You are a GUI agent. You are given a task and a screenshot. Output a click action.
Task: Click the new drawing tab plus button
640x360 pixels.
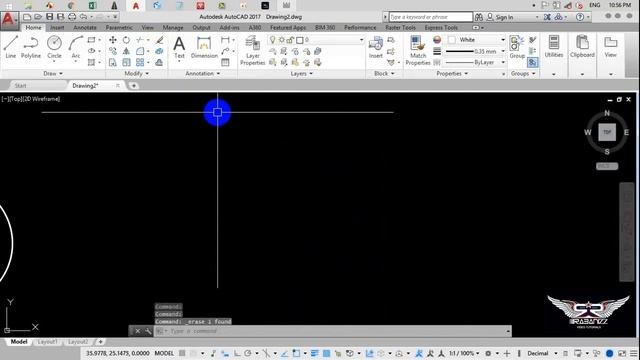point(133,86)
